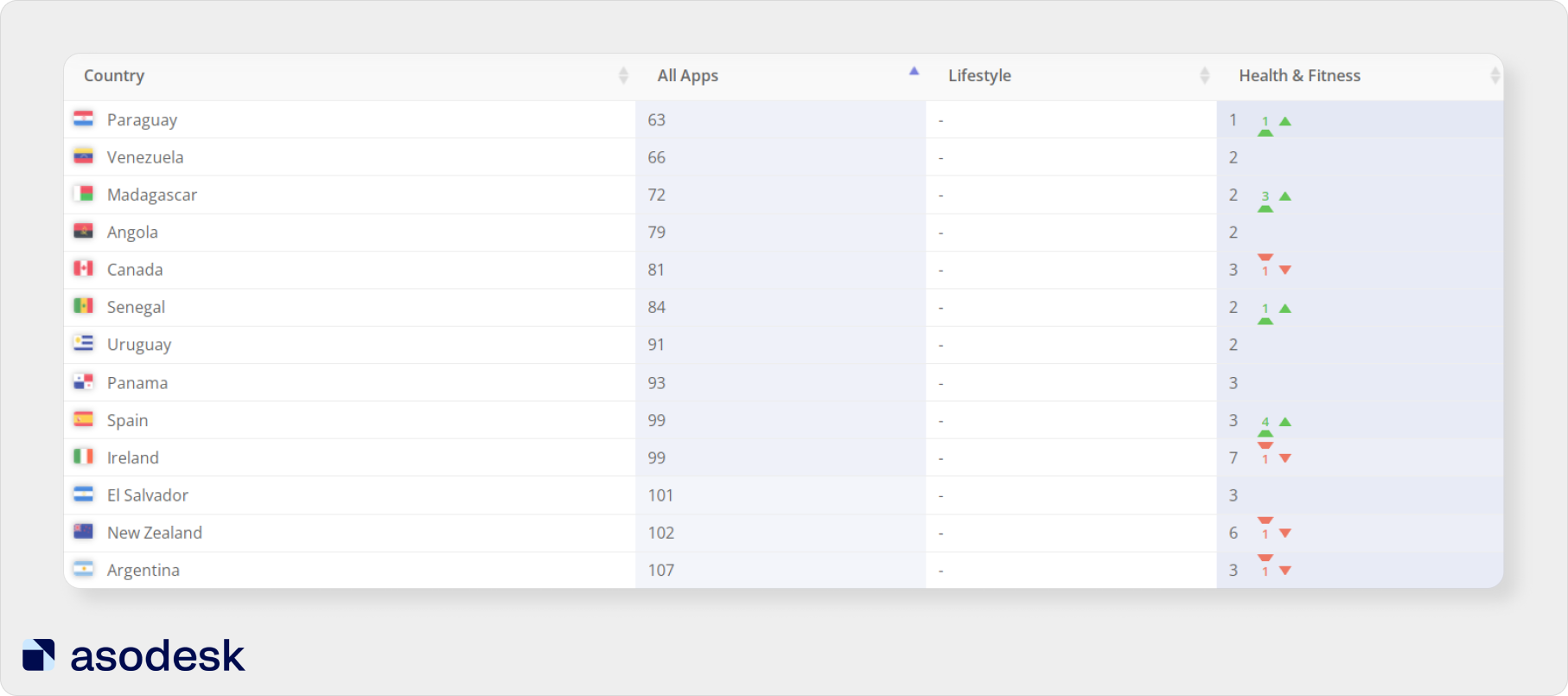Sort table by Lifestyle header

[x=979, y=76]
